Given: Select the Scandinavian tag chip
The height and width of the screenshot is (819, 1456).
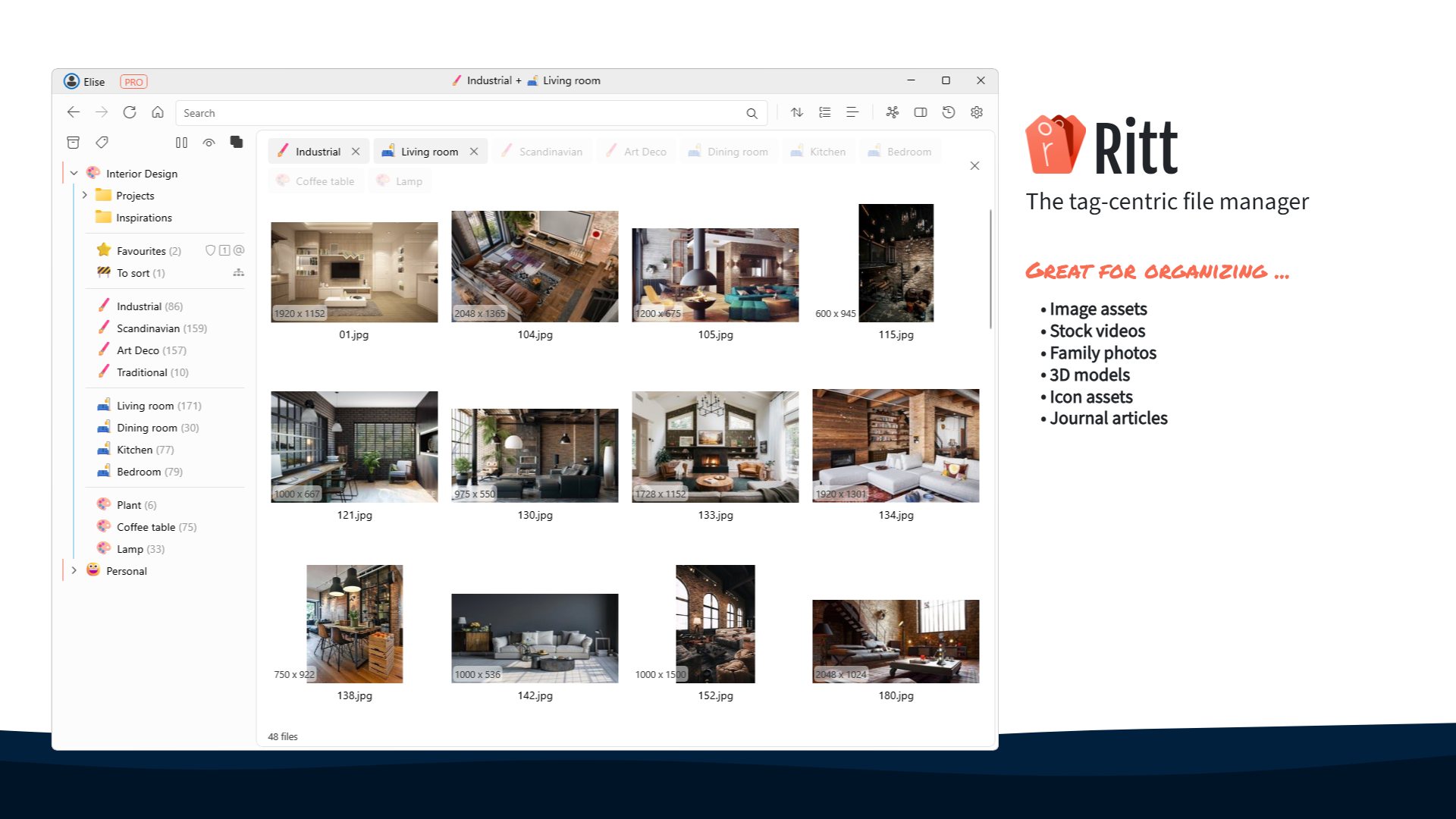Looking at the screenshot, I should (x=542, y=151).
